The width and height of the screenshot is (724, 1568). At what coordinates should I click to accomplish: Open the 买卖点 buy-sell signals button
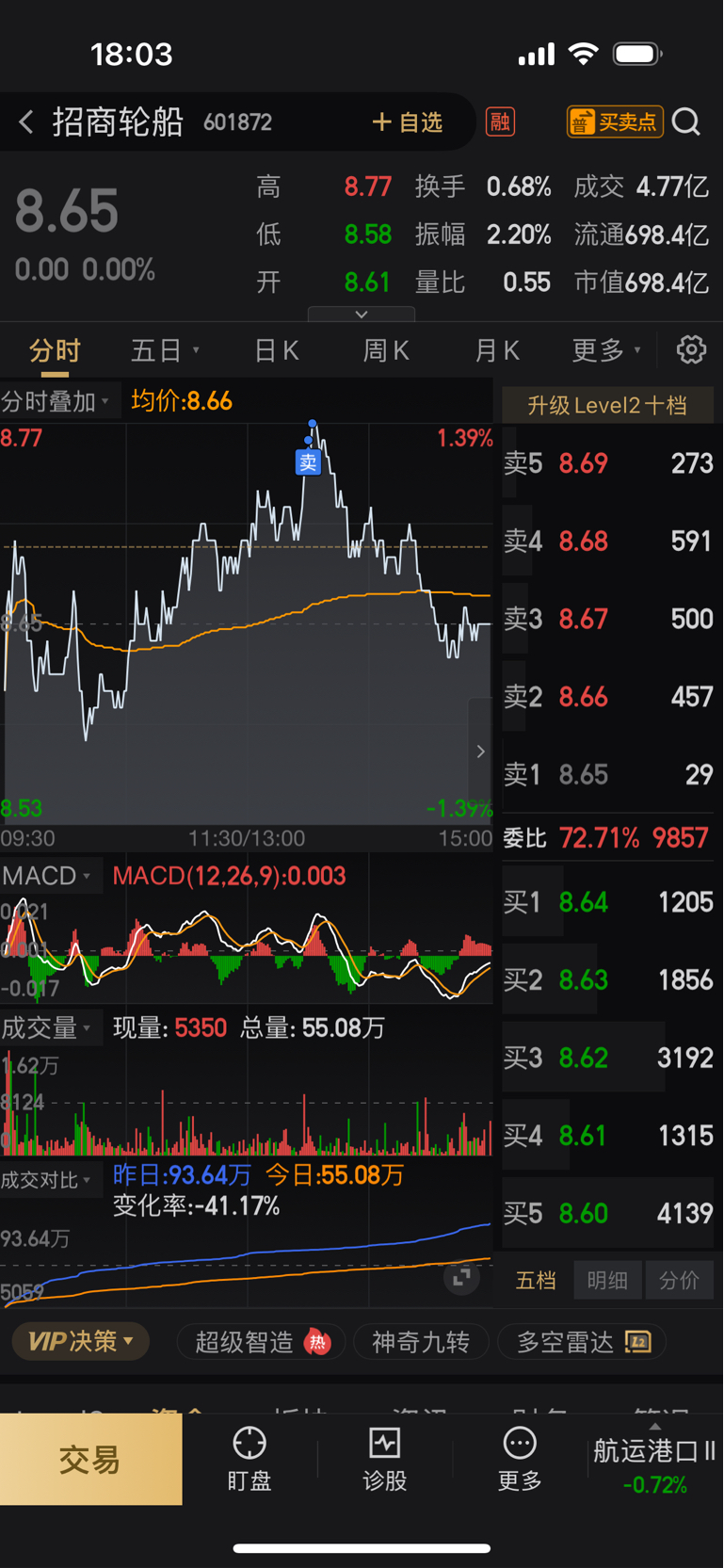[x=615, y=121]
